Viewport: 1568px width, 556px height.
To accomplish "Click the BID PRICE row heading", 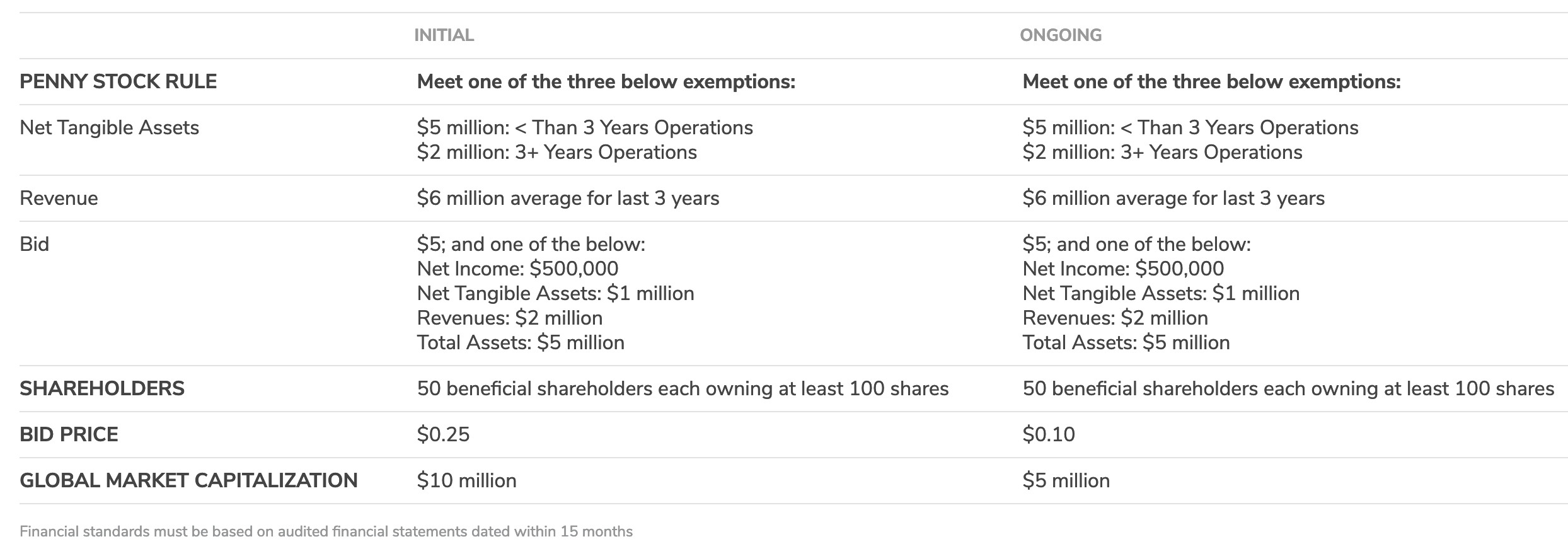I will (69, 435).
